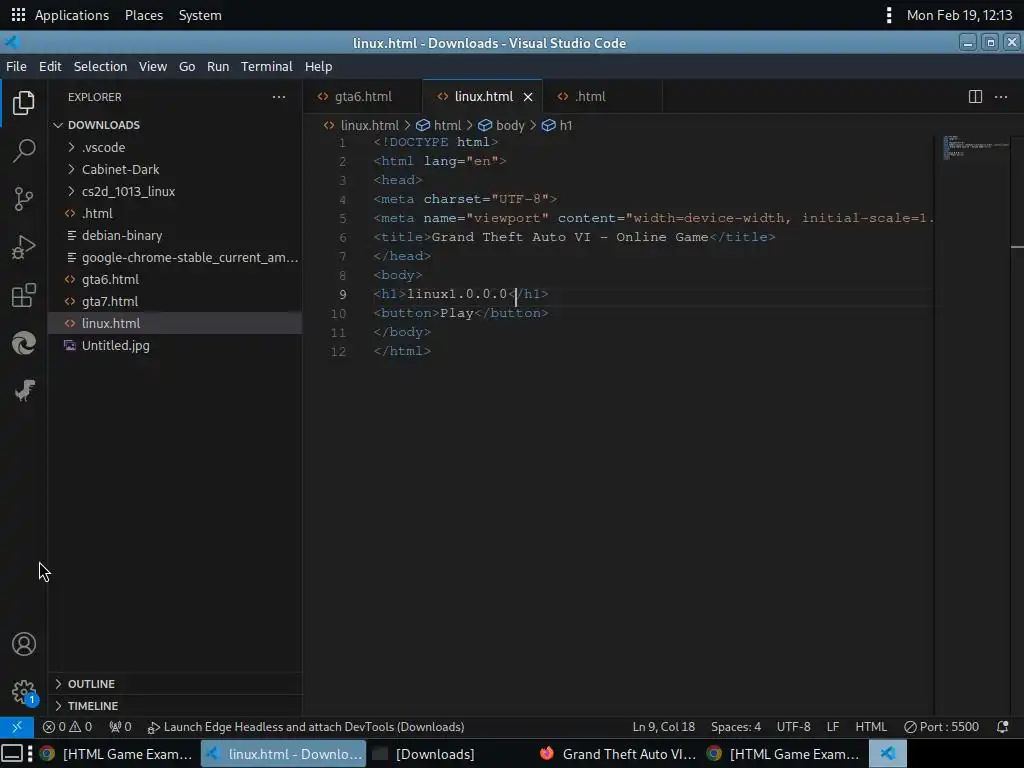
Task: Open the dinosaur icon view in activity bar
Action: tap(24, 391)
